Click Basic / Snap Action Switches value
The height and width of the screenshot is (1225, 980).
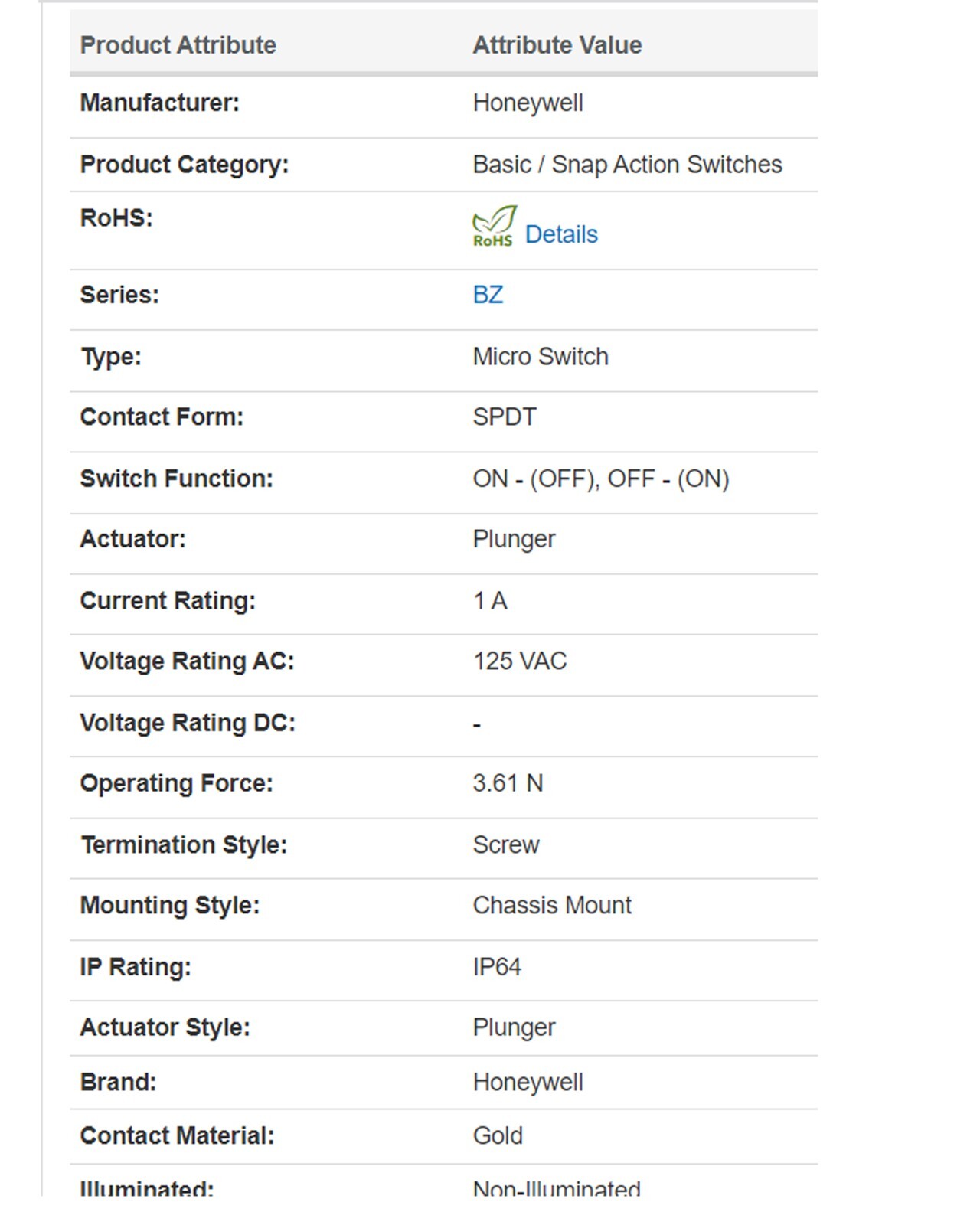627,165
